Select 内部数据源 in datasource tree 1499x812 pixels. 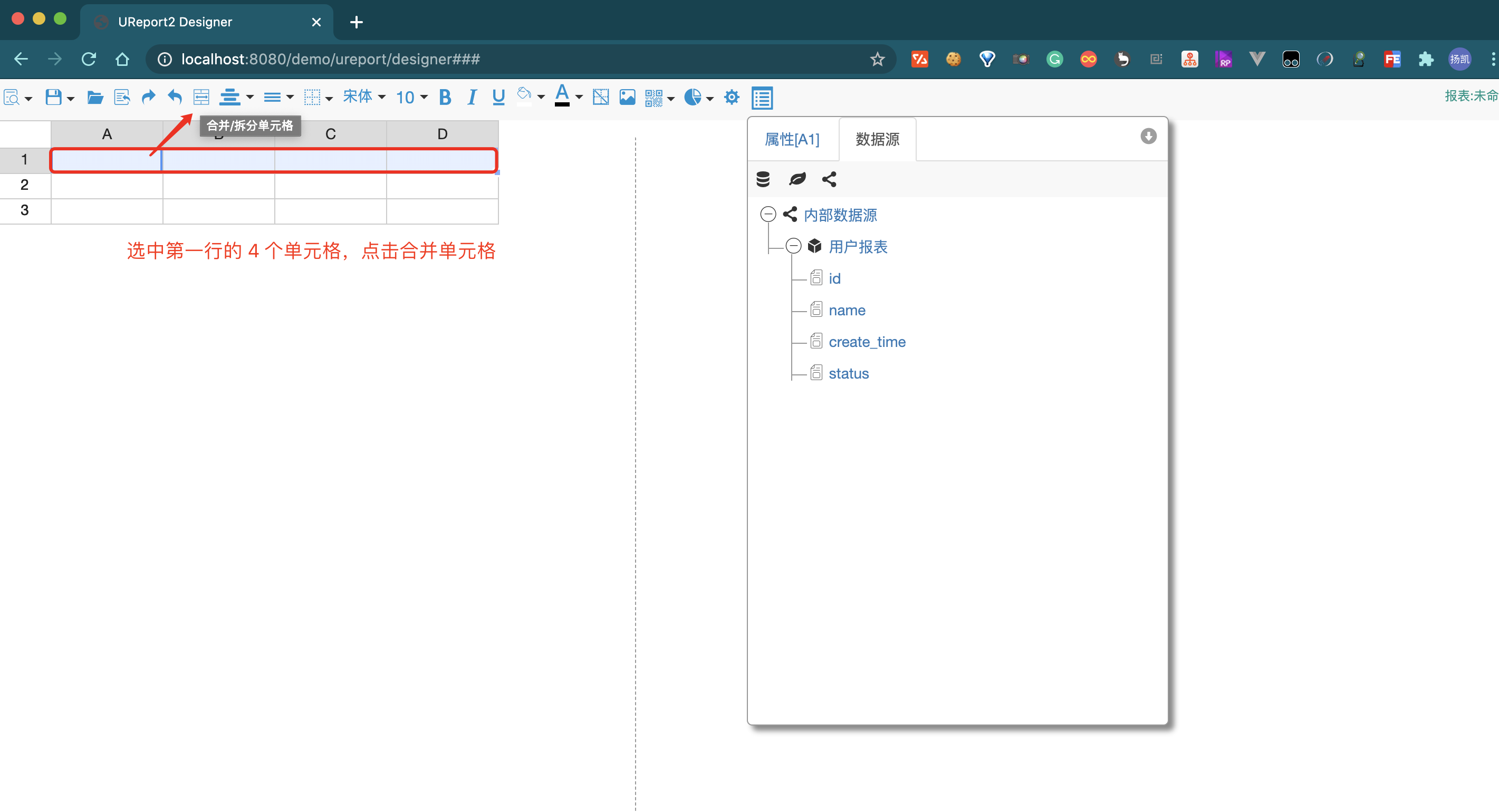840,215
